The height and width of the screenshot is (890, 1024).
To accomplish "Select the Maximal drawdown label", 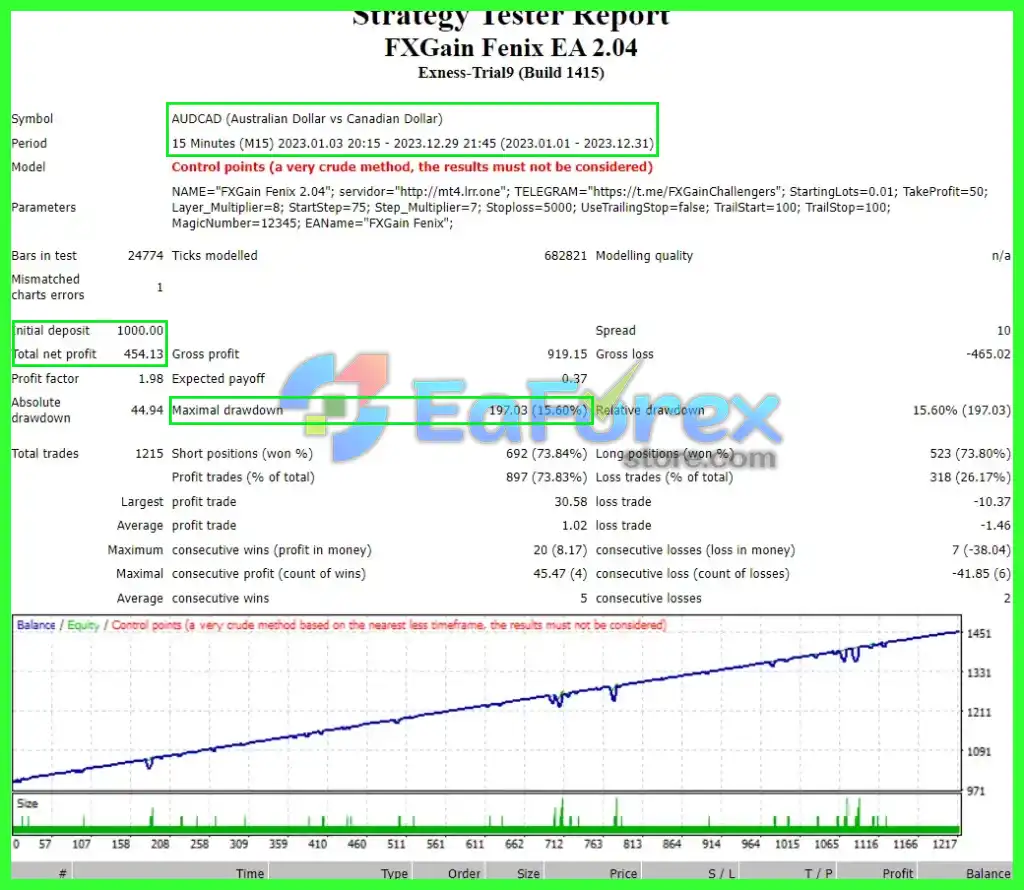I will [x=227, y=410].
